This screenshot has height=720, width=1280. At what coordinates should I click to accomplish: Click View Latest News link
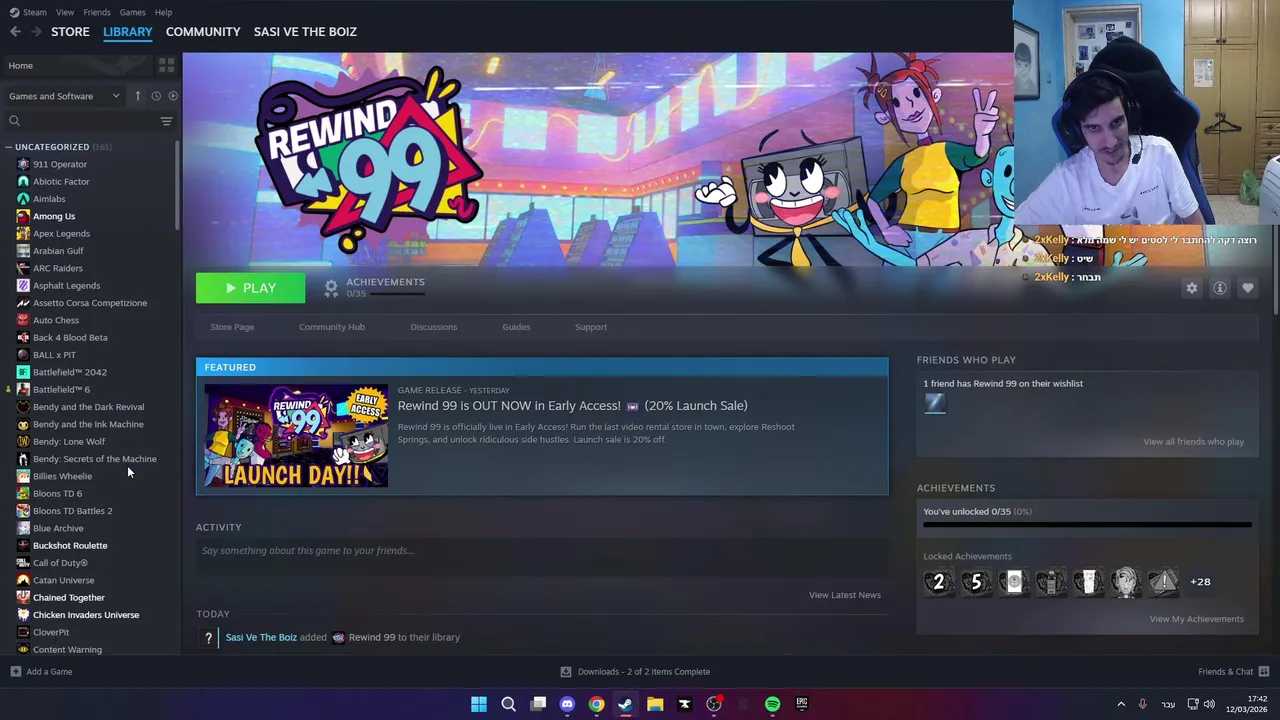point(845,595)
